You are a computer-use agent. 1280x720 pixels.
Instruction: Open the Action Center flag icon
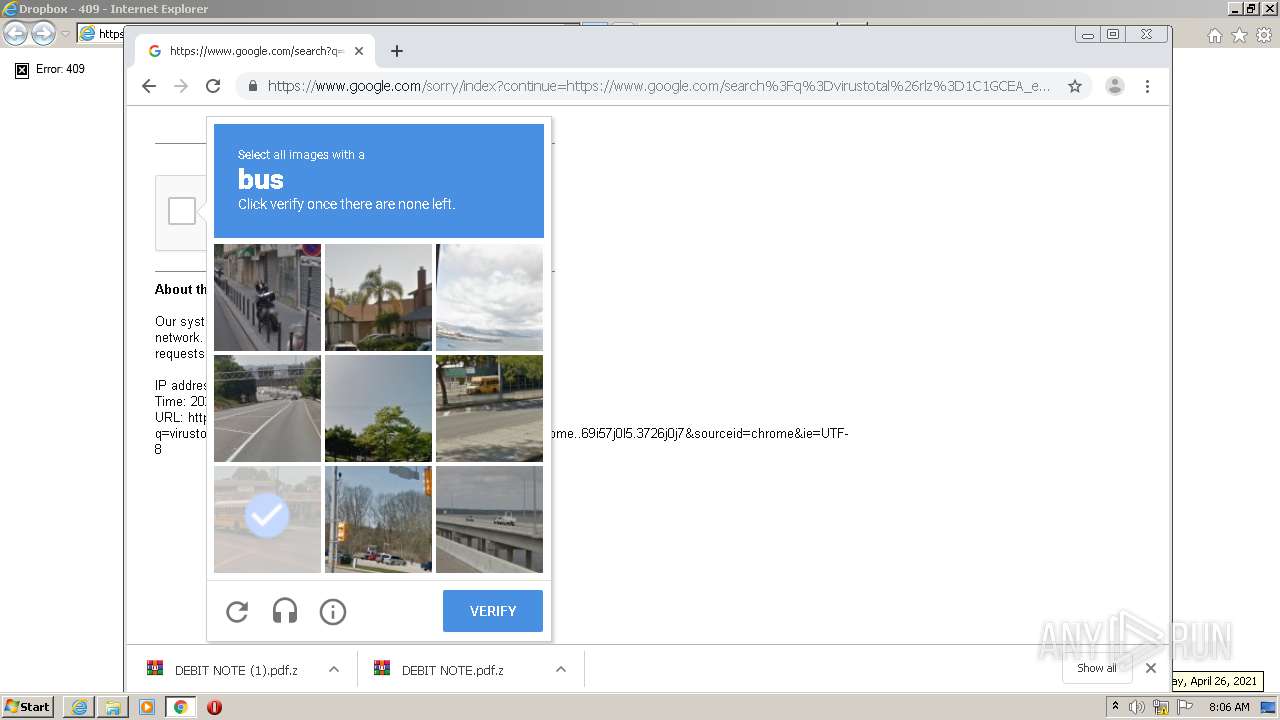[x=1185, y=707]
